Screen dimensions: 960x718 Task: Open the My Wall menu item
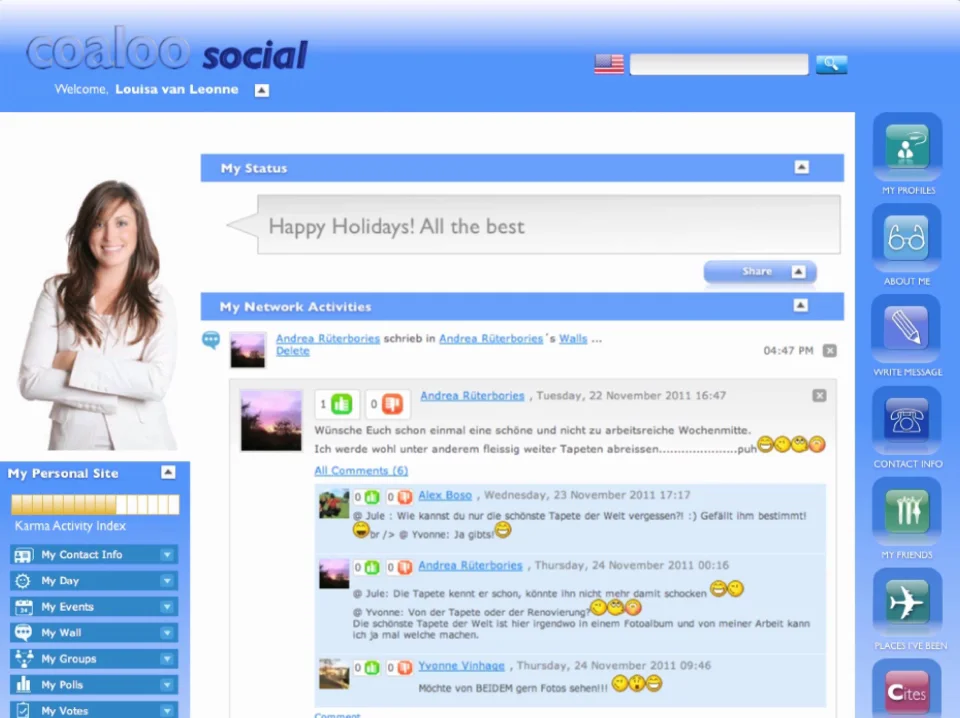tap(94, 633)
